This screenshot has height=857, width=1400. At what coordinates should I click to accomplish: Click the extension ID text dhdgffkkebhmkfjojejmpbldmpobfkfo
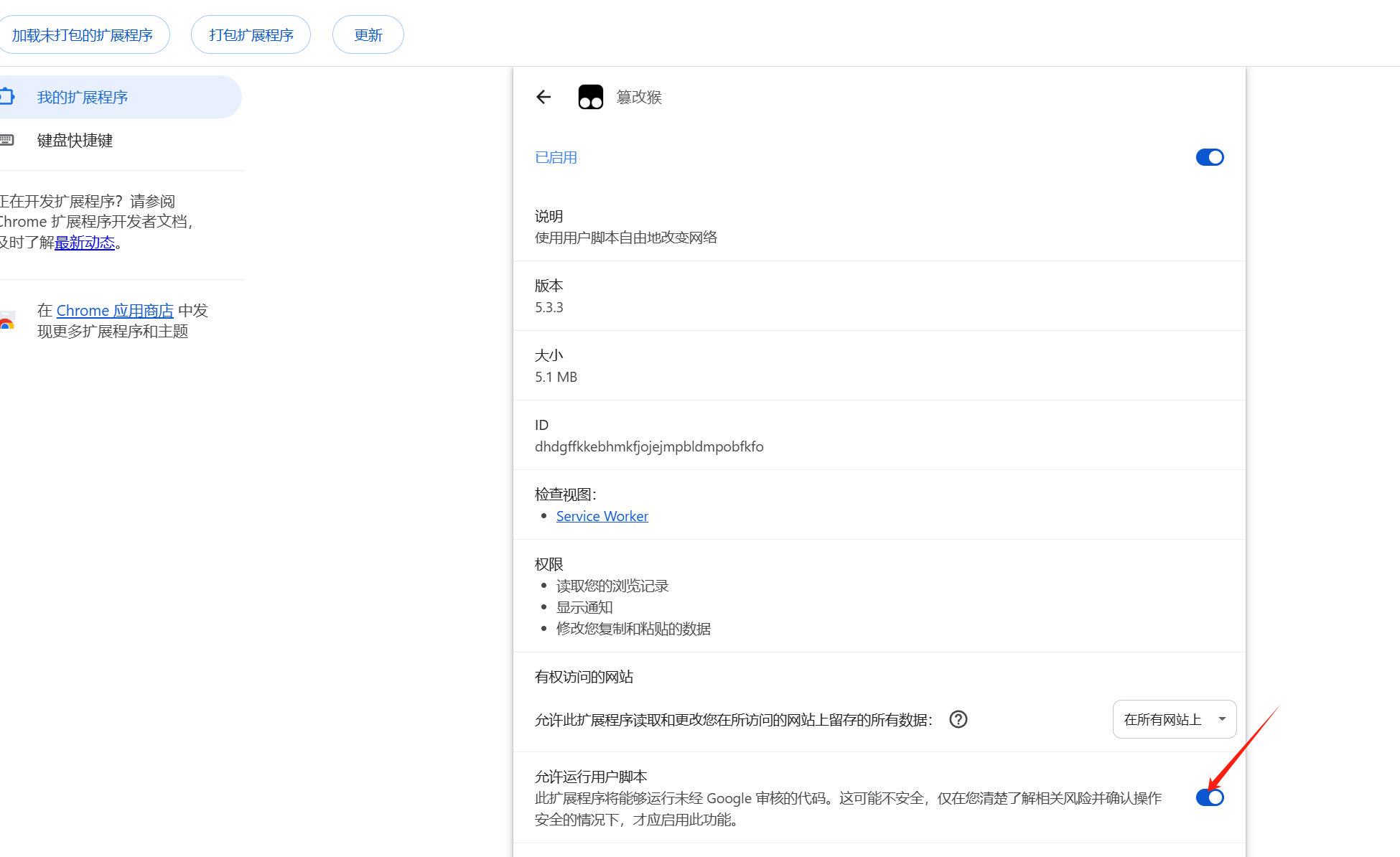coord(649,446)
